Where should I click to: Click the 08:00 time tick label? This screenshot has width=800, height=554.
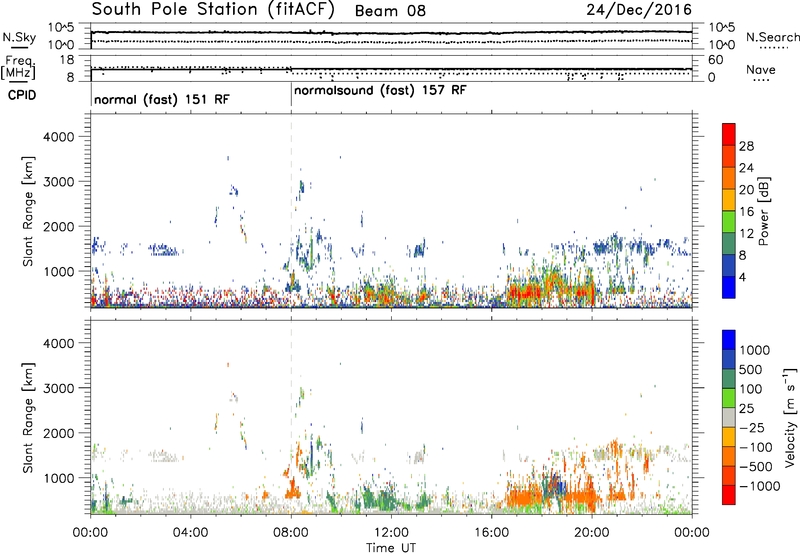[291, 533]
